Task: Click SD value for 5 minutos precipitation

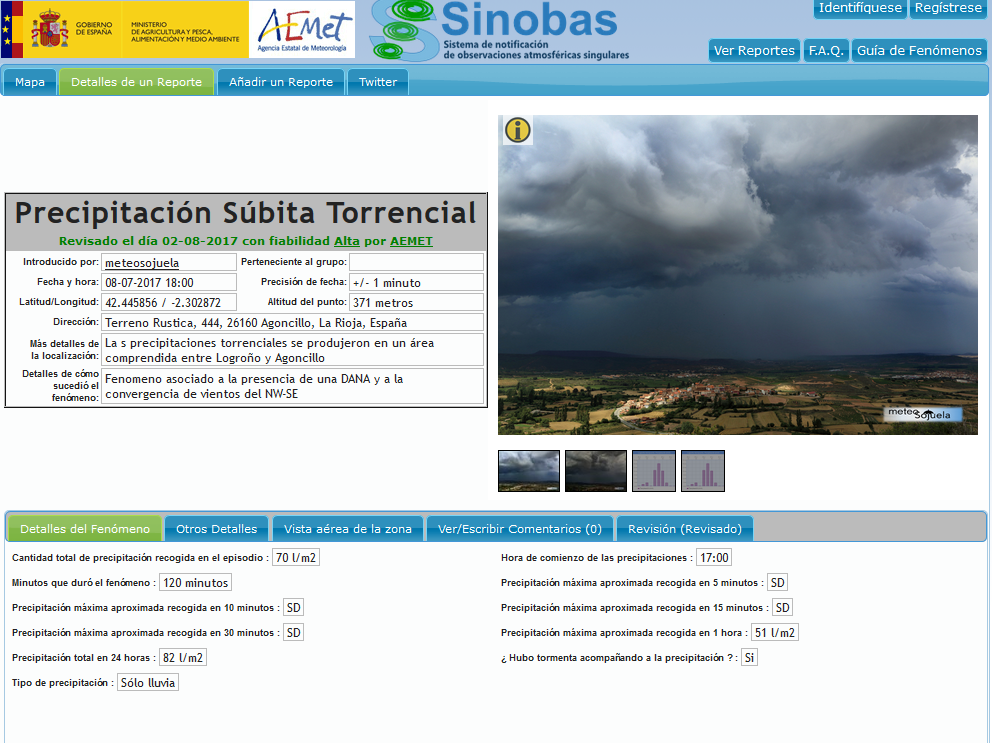Action: (x=777, y=583)
